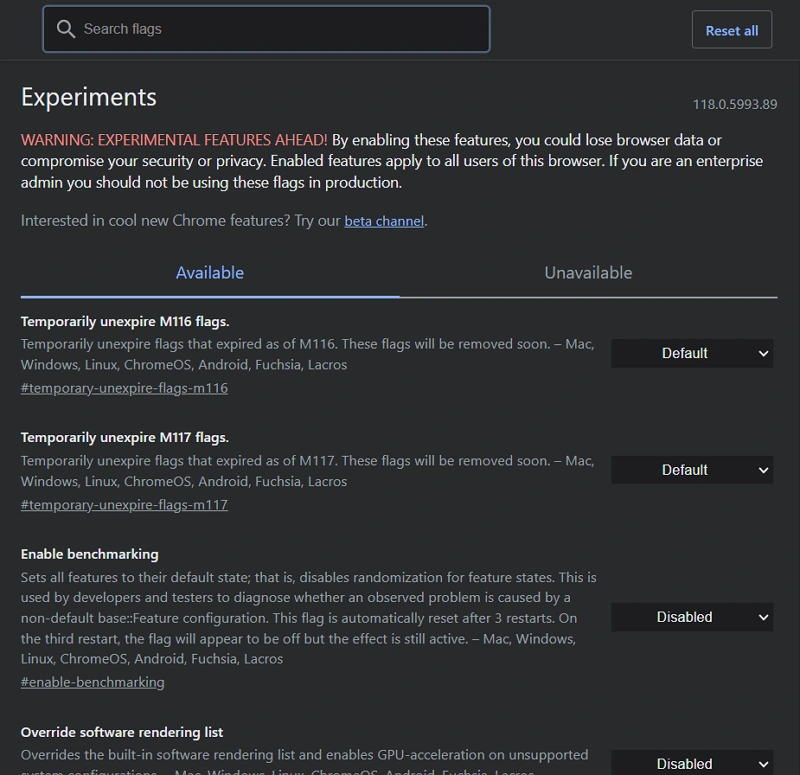
Task: Follow the #temporary-unexpire-flags-m116 anchor link
Action: click(124, 388)
